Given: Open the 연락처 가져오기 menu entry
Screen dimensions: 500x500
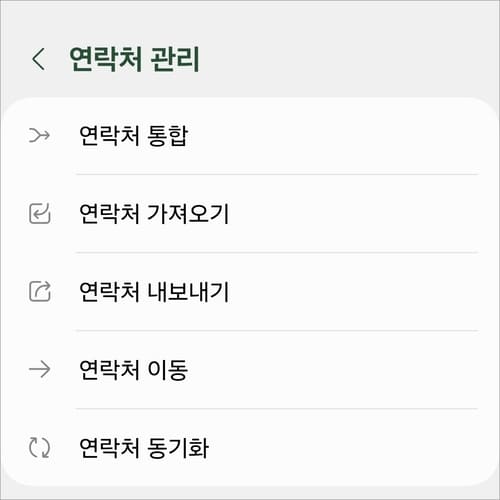Looking at the screenshot, I should click(x=250, y=213).
